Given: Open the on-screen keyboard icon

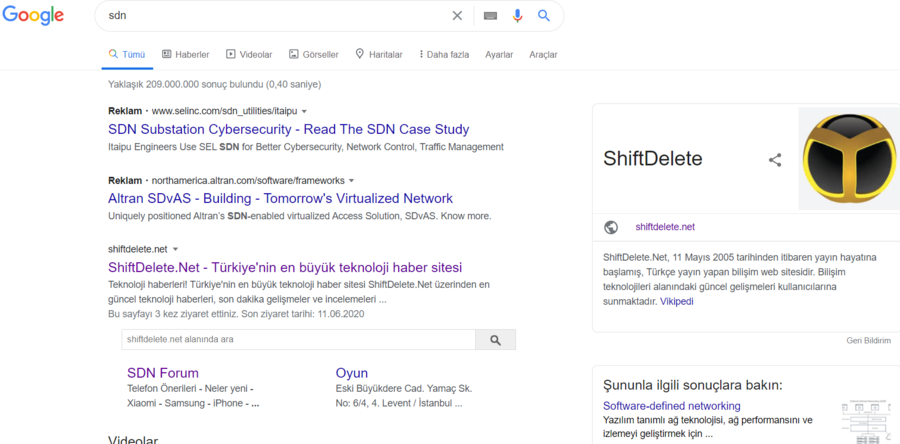Looking at the screenshot, I should [490, 16].
